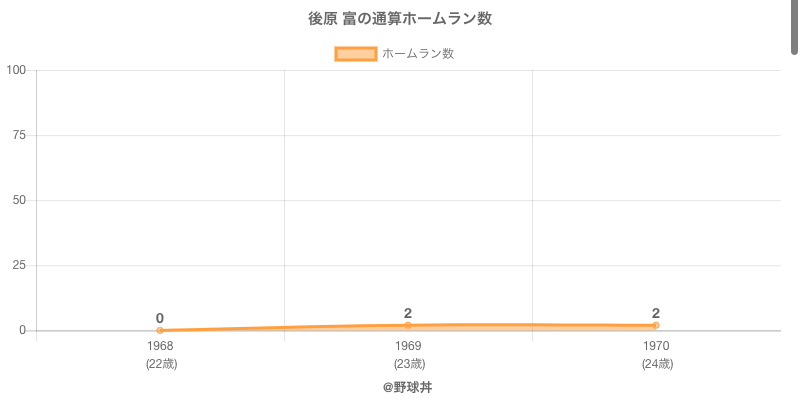Screen dimensions: 800x400
Task: Click the 1970 x-axis year label
Action: (x=656, y=346)
